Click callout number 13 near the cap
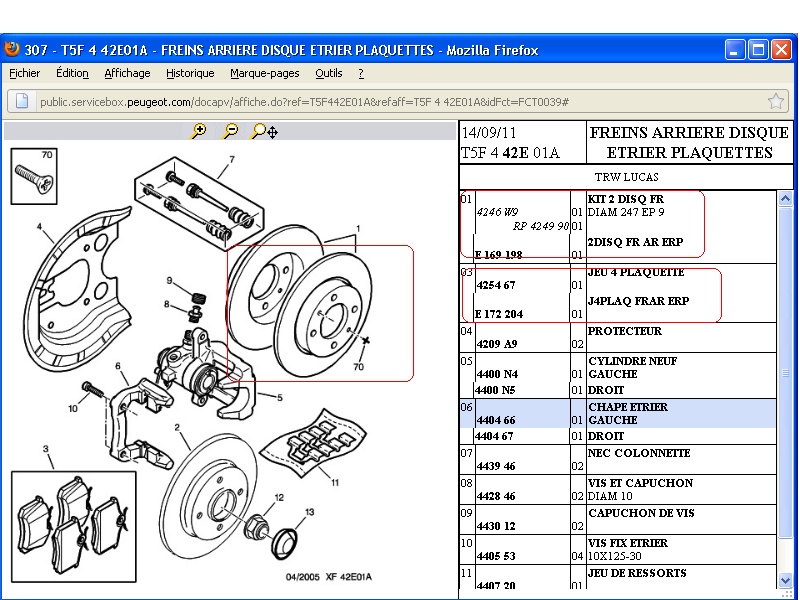Viewport: 800px width, 600px height. [x=310, y=512]
